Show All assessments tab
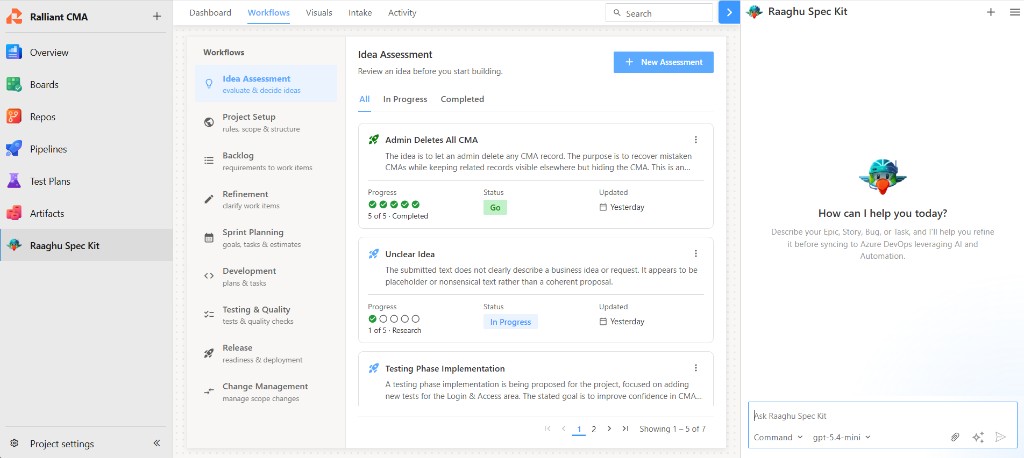Image resolution: width=1024 pixels, height=458 pixels. (x=364, y=99)
